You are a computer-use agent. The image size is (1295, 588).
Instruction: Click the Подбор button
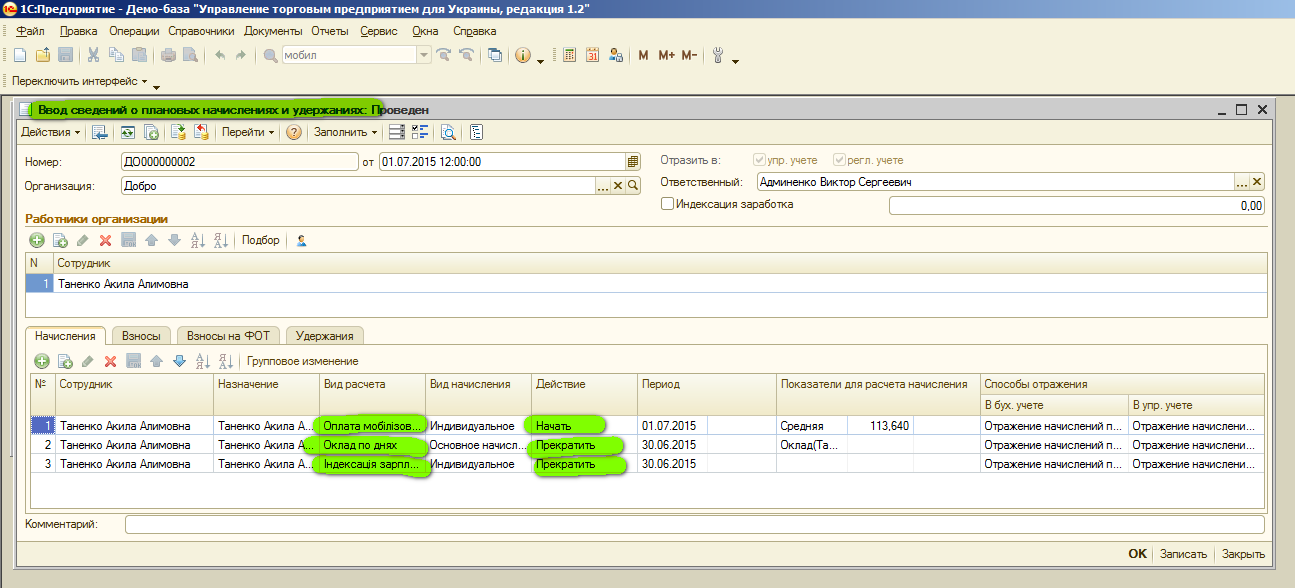click(261, 240)
